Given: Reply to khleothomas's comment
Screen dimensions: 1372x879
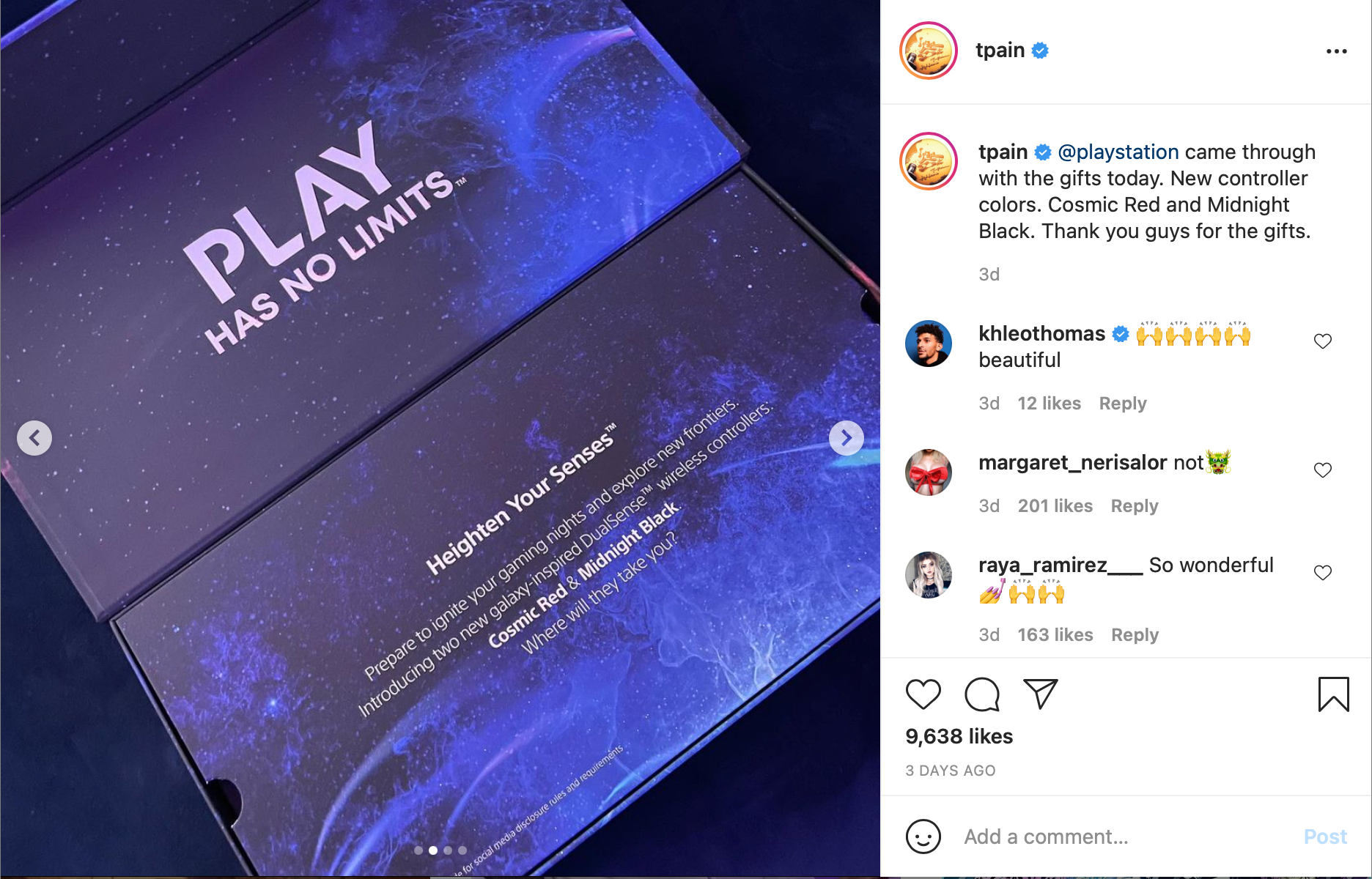Looking at the screenshot, I should [x=1122, y=404].
